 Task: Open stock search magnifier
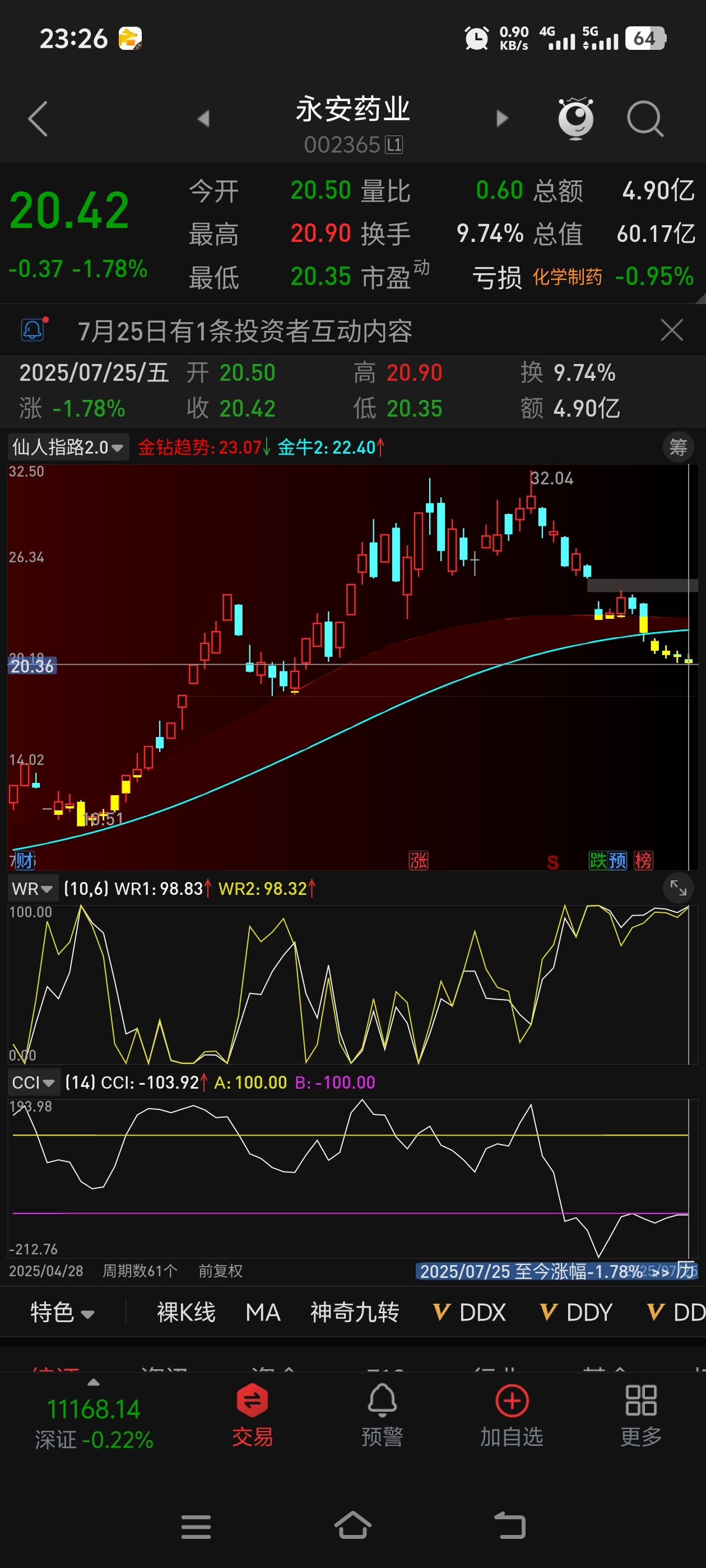(x=645, y=119)
